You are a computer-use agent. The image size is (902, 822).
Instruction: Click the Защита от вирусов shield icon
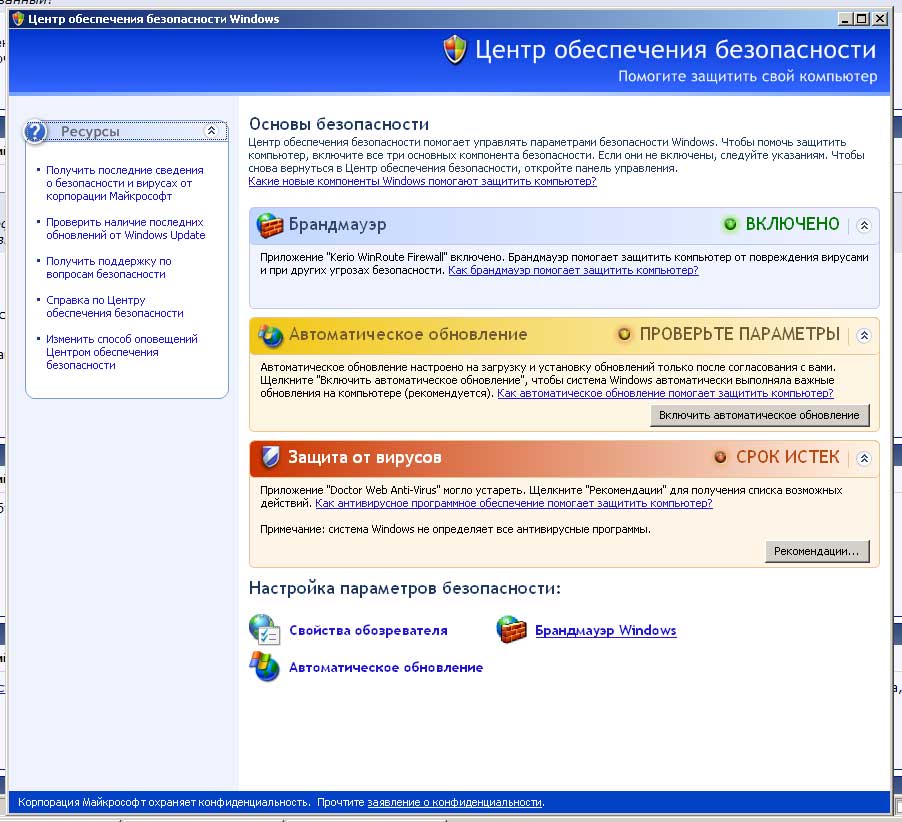point(270,457)
